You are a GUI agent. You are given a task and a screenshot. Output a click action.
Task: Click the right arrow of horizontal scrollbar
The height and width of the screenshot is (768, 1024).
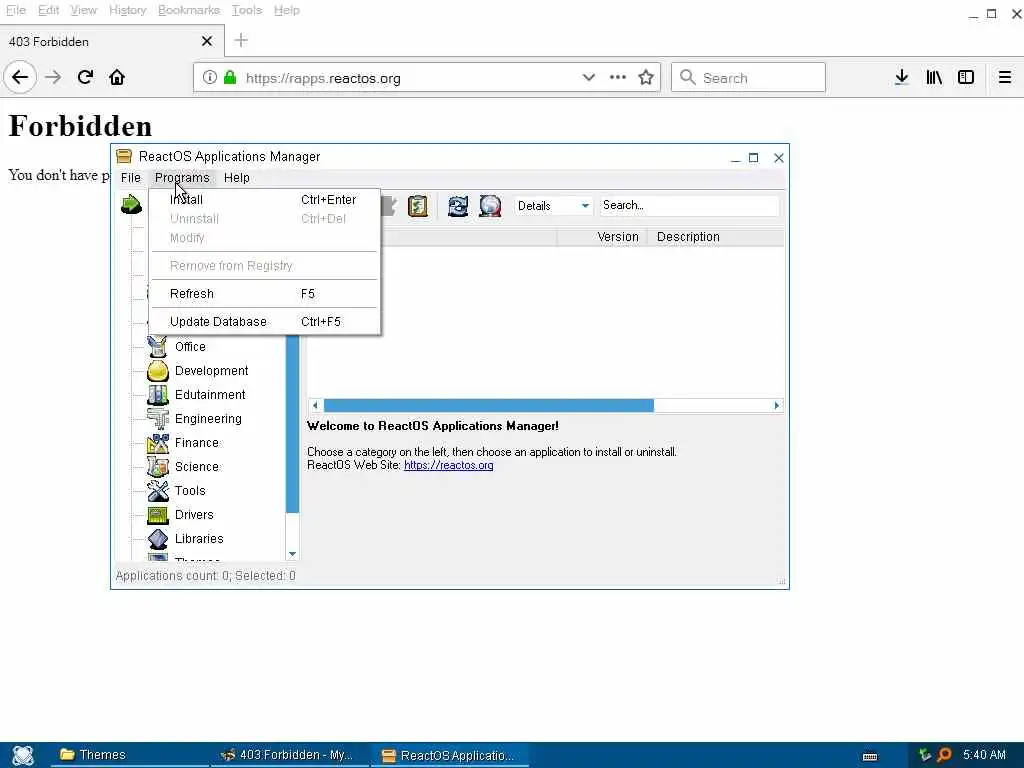776,406
